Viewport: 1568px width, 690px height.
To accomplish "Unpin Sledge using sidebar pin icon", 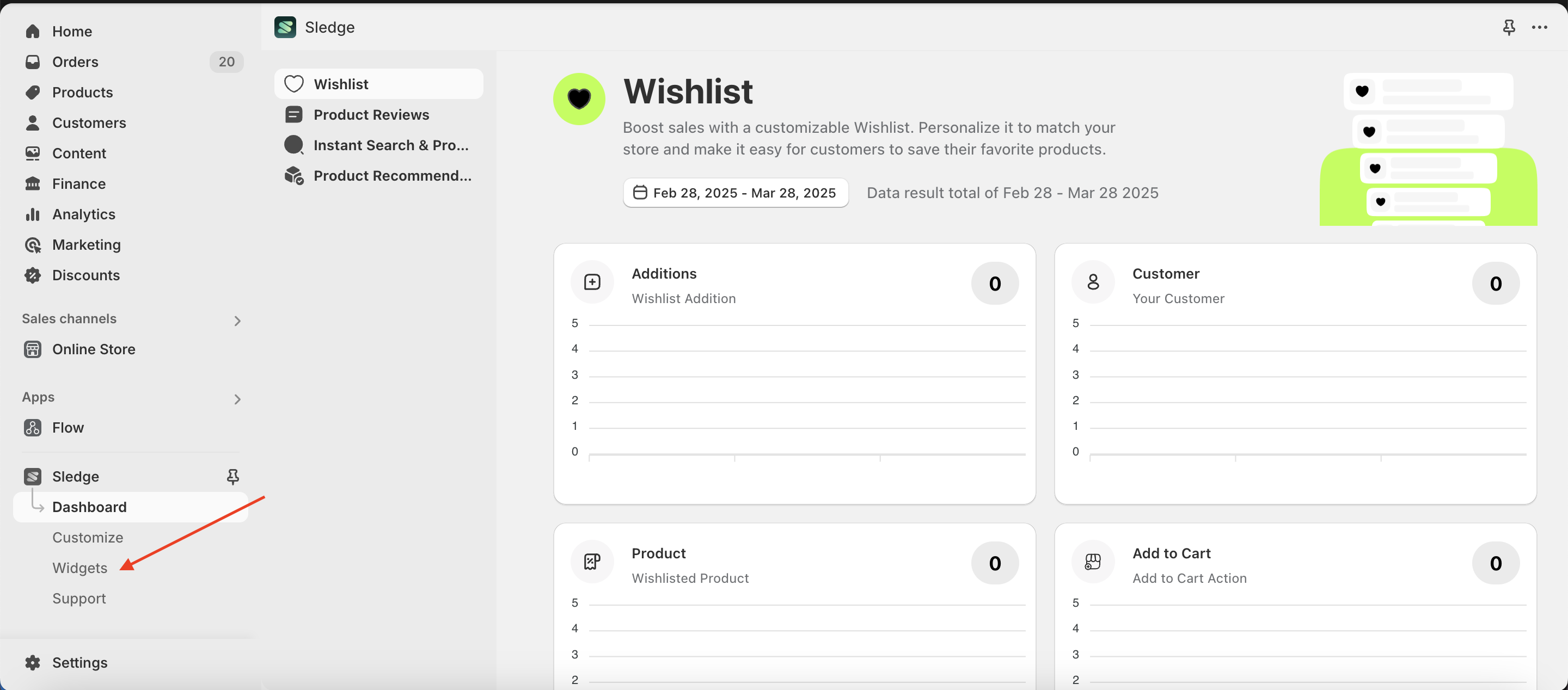I will [x=232, y=477].
